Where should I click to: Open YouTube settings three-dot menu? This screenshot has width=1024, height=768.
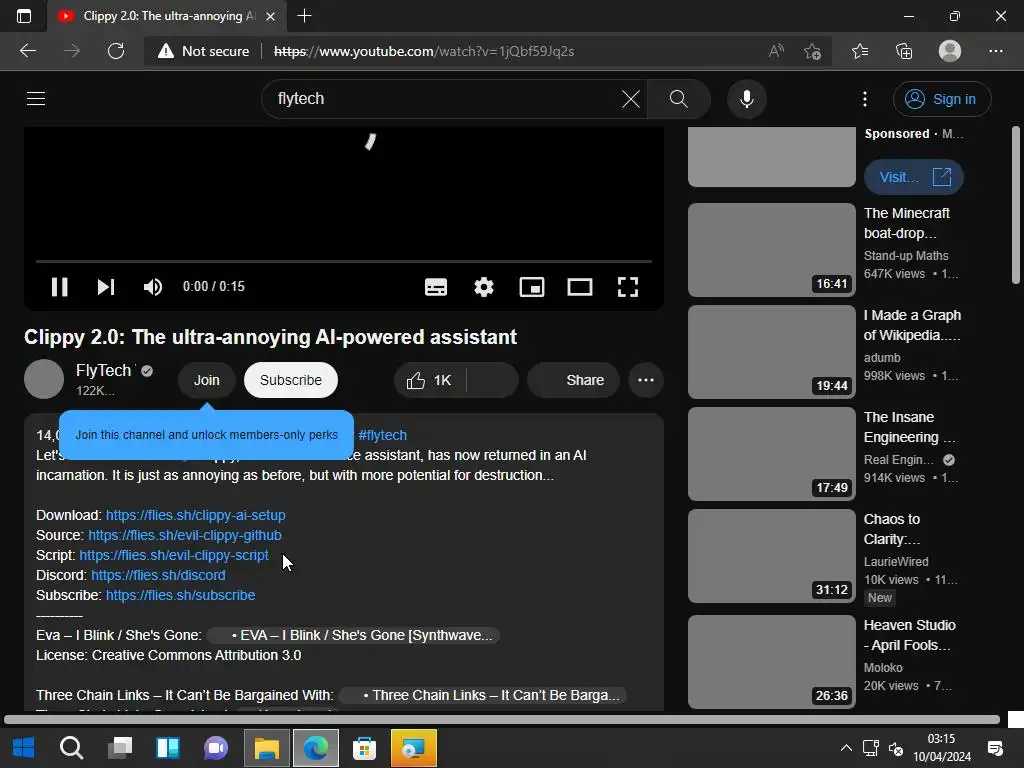(865, 99)
